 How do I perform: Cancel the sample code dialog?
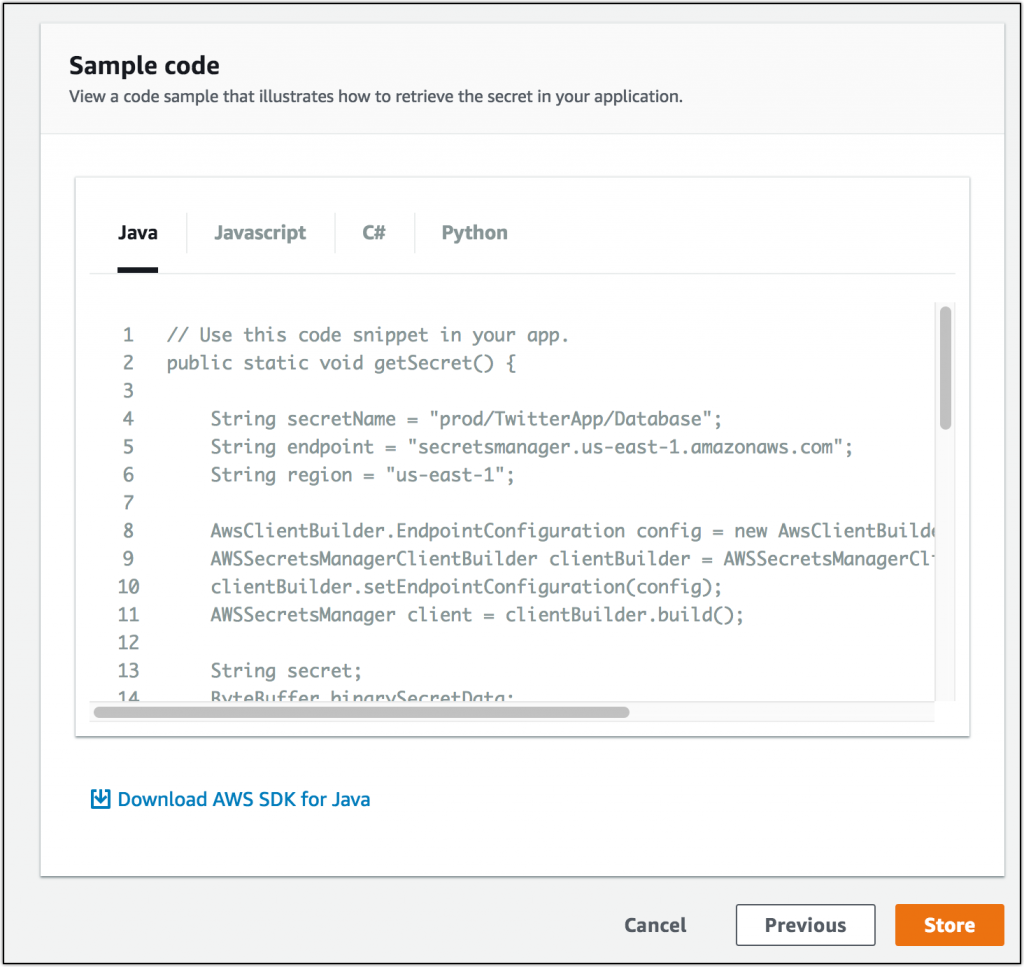point(655,924)
